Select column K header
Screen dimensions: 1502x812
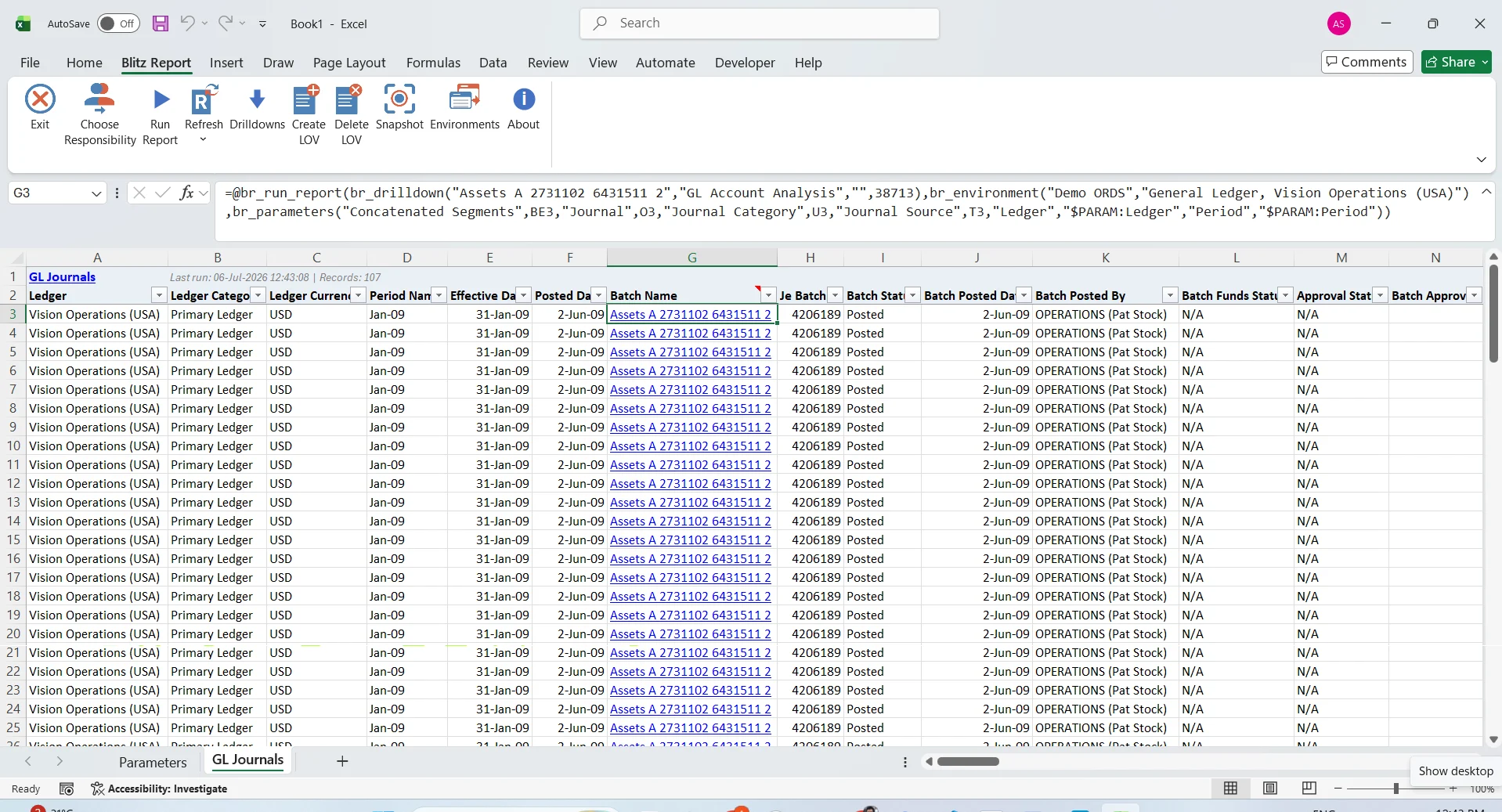1105,258
